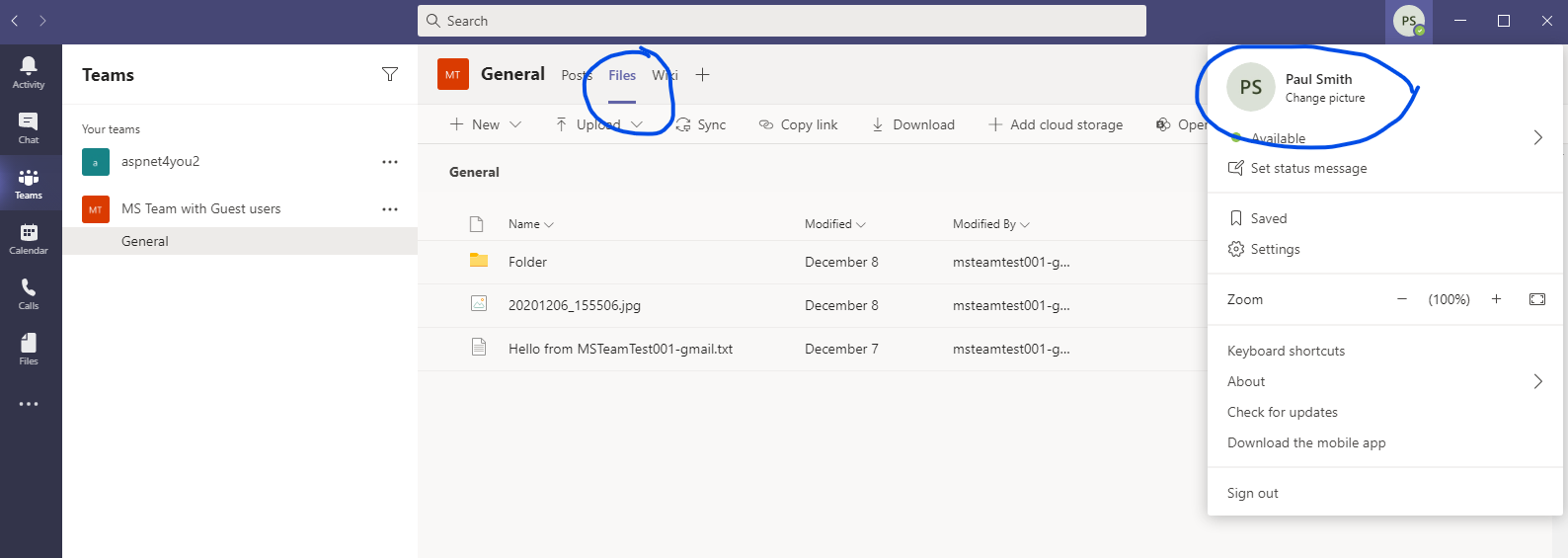
Task: Zoom out with the minus button
Action: click(x=1402, y=299)
